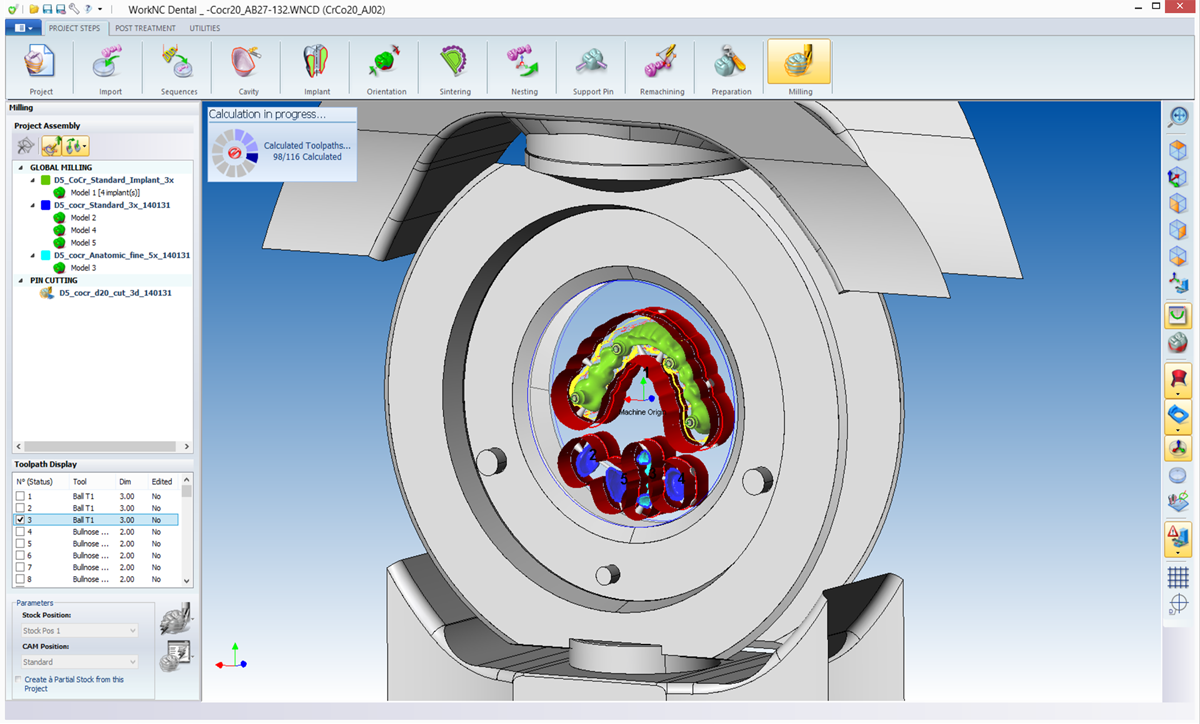Collapse the D5_CoCr_Standard_Implant_3x node
Image resolution: width=1200 pixels, height=724 pixels.
33,180
